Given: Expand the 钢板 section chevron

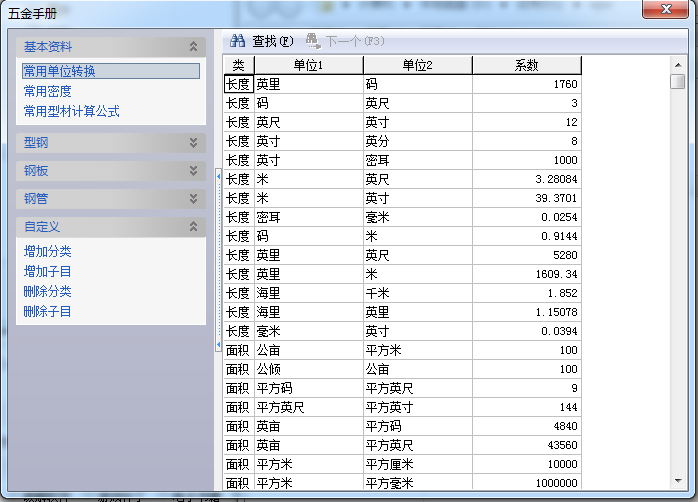Looking at the screenshot, I should coord(193,170).
